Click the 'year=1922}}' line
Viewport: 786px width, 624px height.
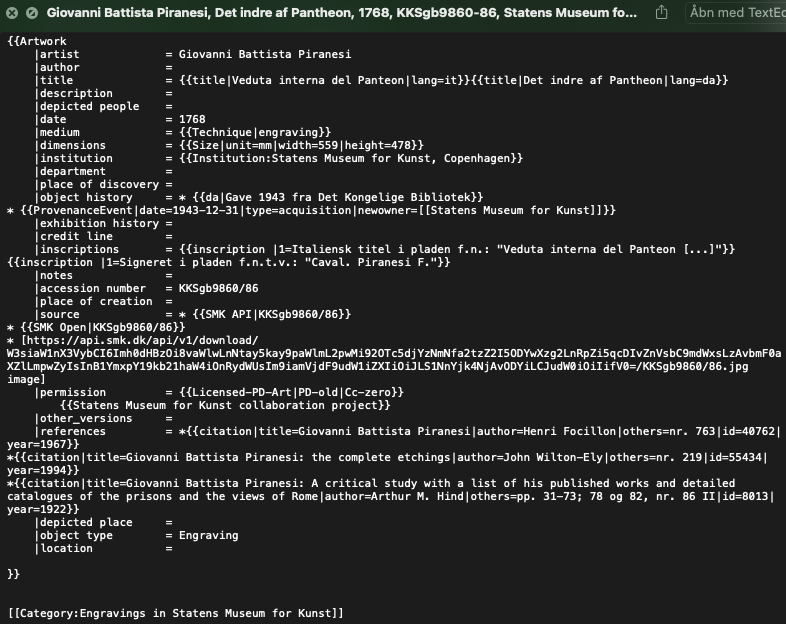43,510
